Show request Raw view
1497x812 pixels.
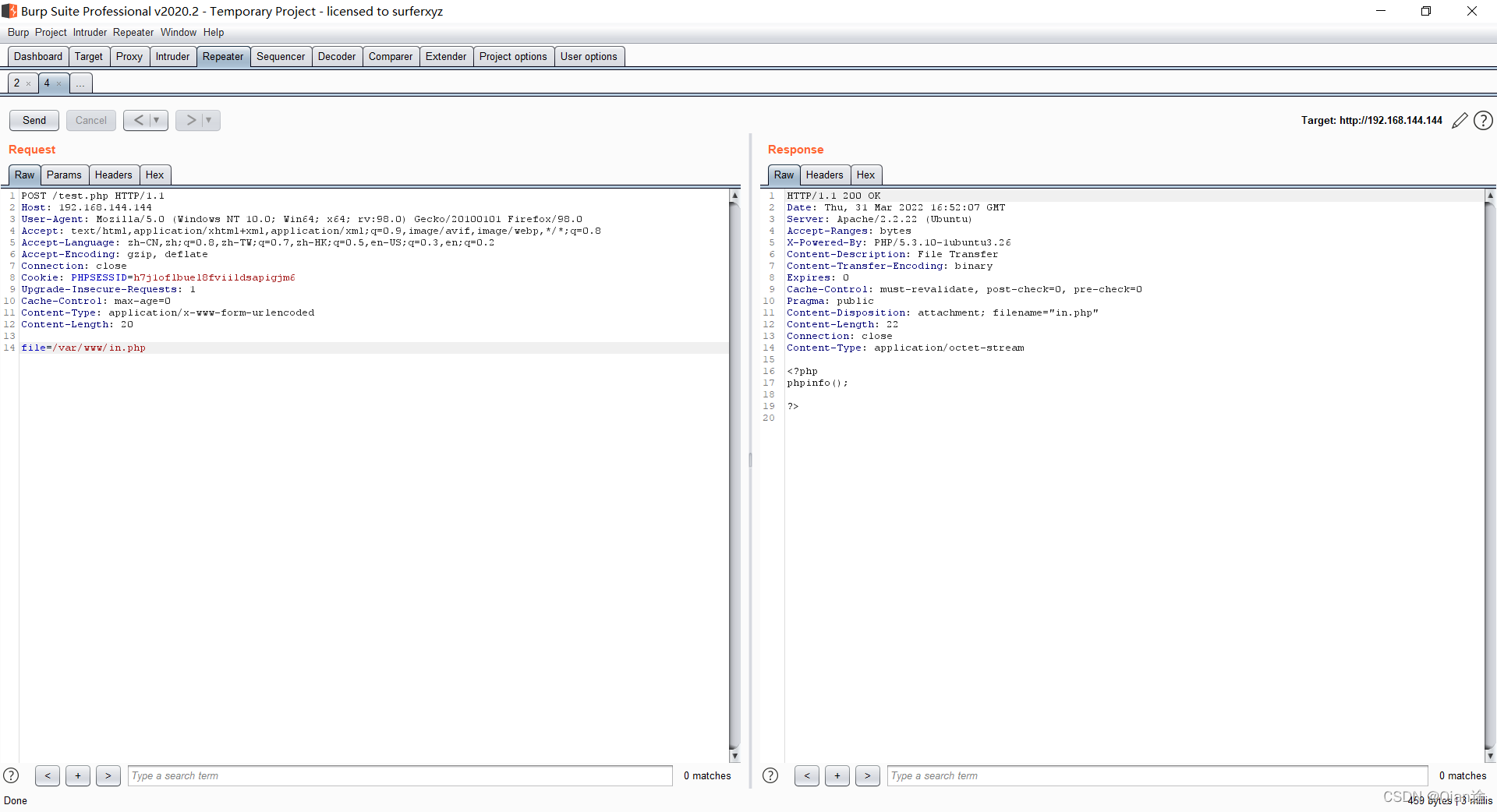coord(24,175)
